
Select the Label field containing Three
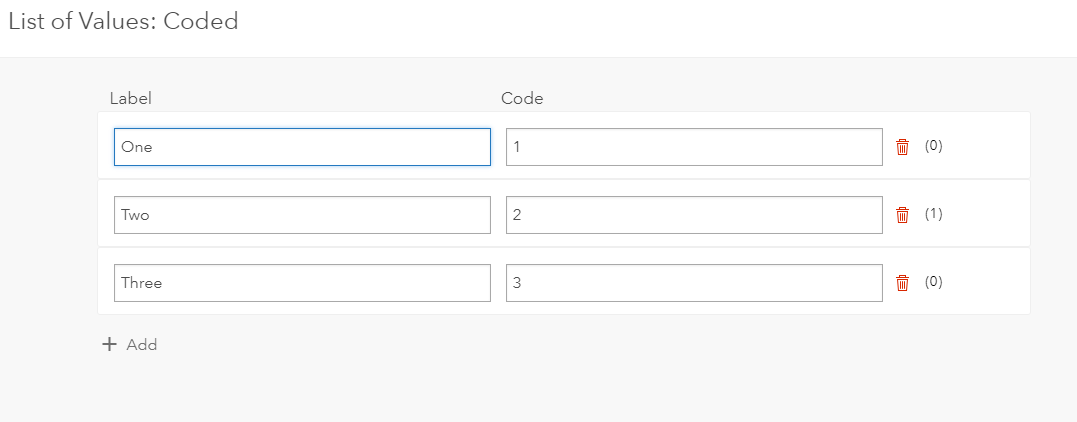pyautogui.click(x=302, y=283)
